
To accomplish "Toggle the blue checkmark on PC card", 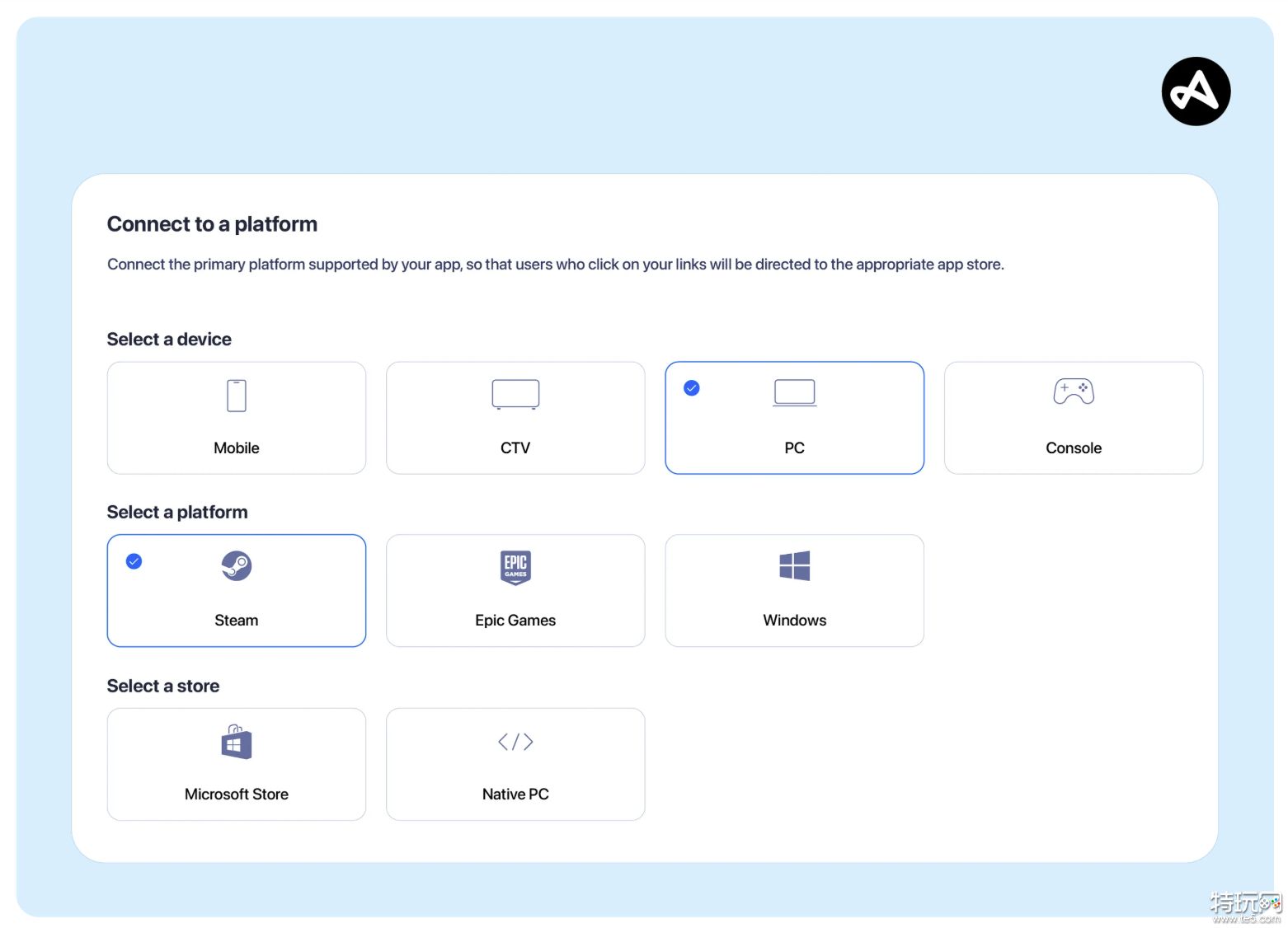I will point(692,388).
